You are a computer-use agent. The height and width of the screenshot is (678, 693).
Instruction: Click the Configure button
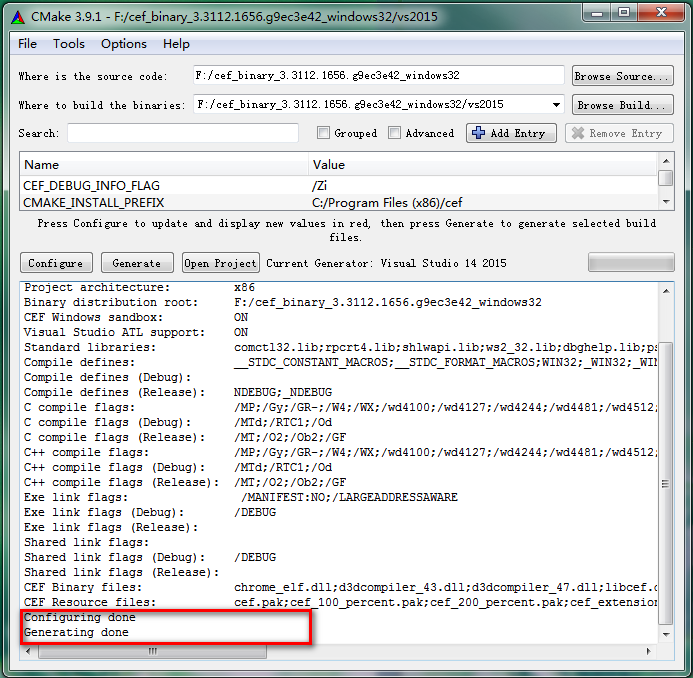(x=56, y=263)
